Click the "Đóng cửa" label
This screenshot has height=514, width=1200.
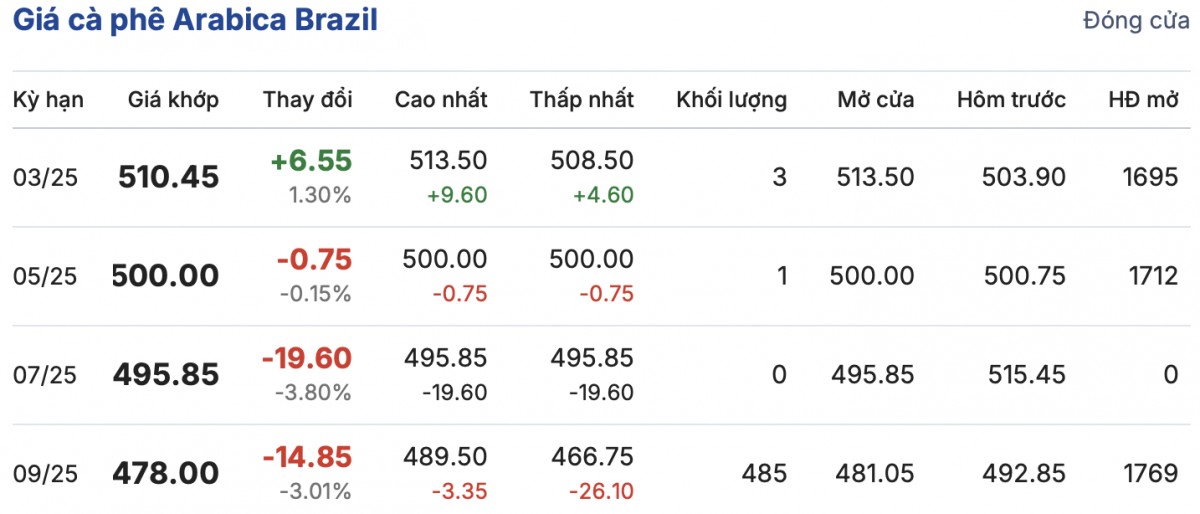click(1135, 21)
